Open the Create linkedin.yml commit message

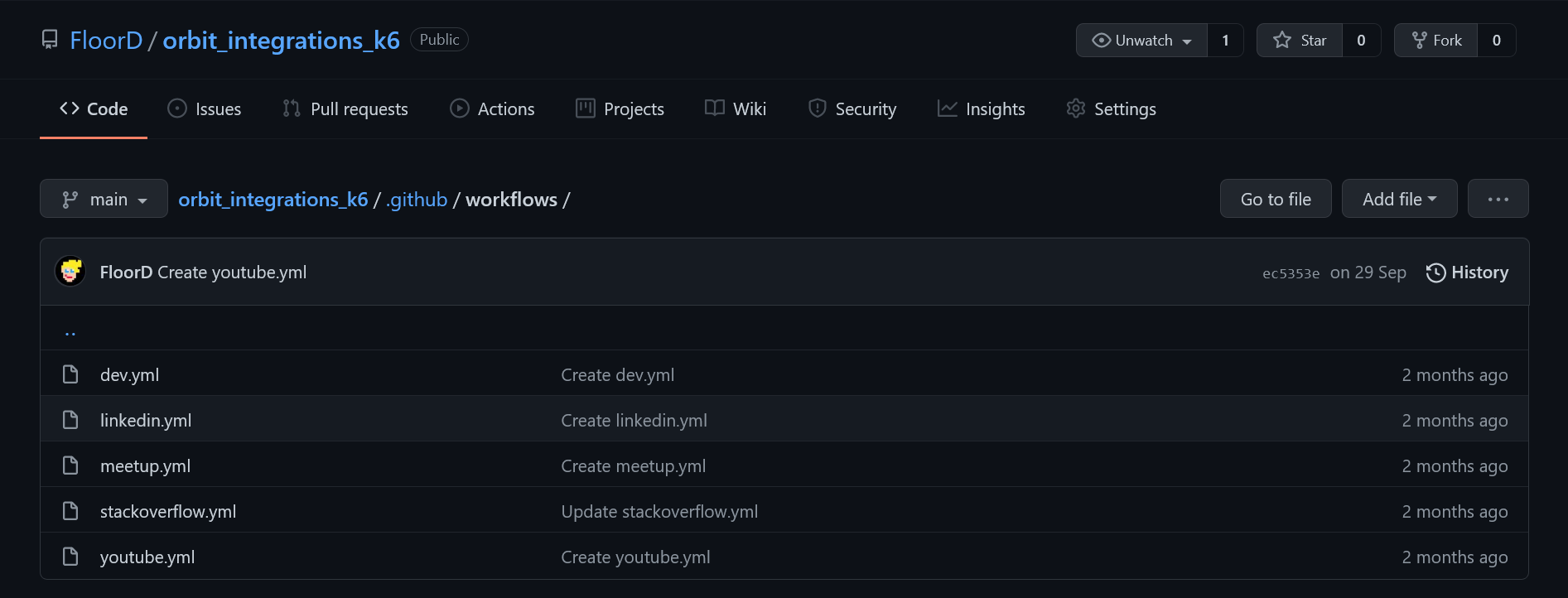point(634,420)
